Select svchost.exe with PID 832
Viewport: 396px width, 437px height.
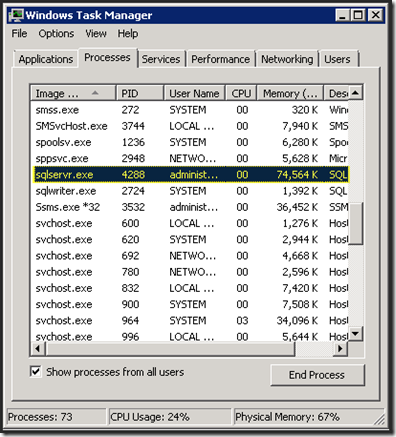pos(189,288)
